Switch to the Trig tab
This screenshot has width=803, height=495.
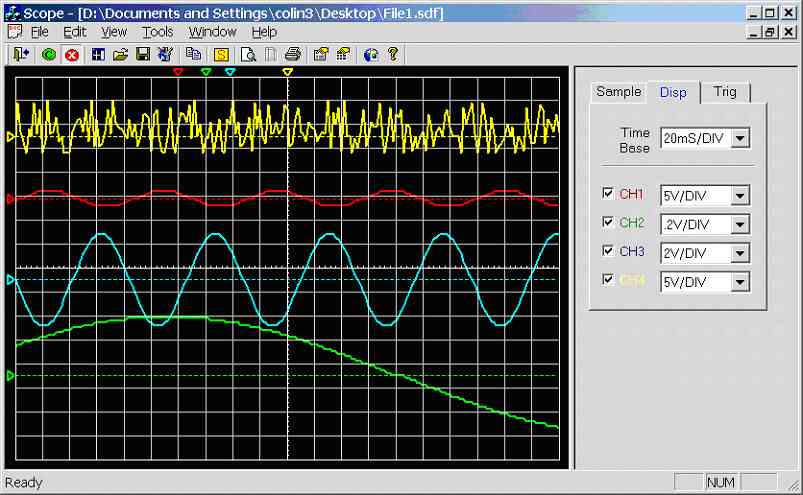[x=725, y=92]
